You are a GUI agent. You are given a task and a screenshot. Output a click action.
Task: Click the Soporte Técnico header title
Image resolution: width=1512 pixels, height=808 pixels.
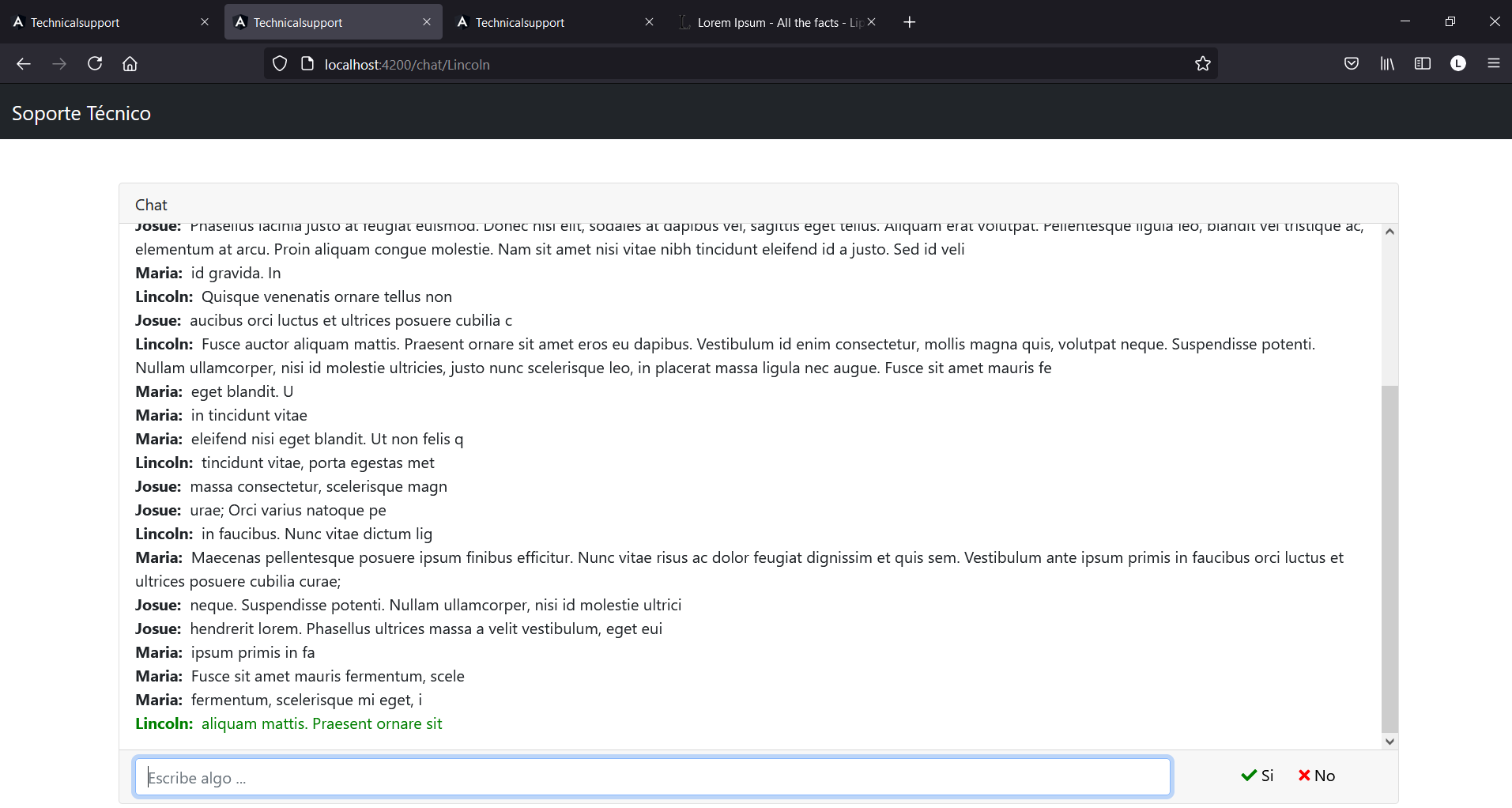pos(81,113)
